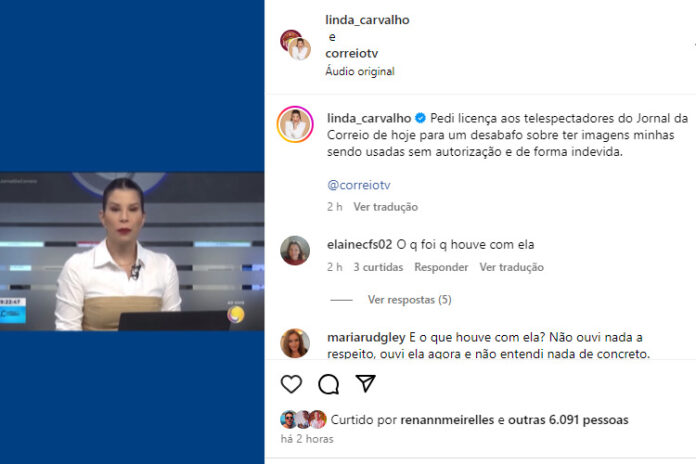Click the stacked avatars in post header

tap(296, 45)
